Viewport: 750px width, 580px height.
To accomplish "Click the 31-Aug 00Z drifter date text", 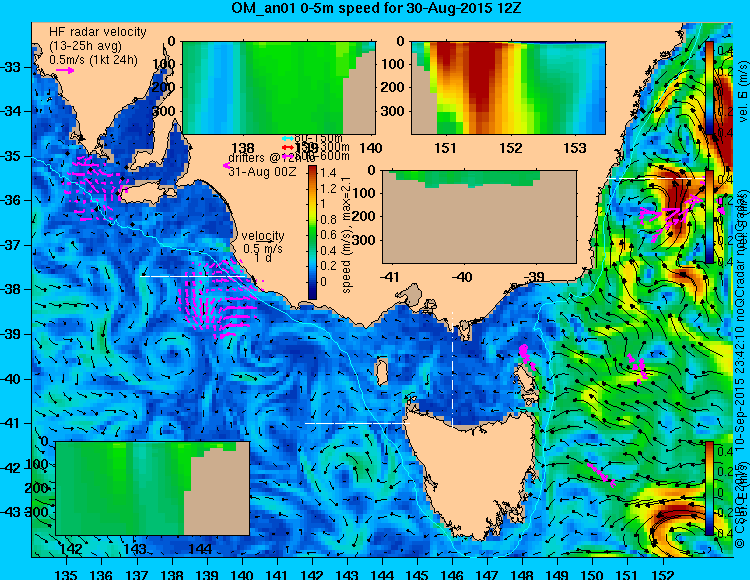I will [x=262, y=172].
